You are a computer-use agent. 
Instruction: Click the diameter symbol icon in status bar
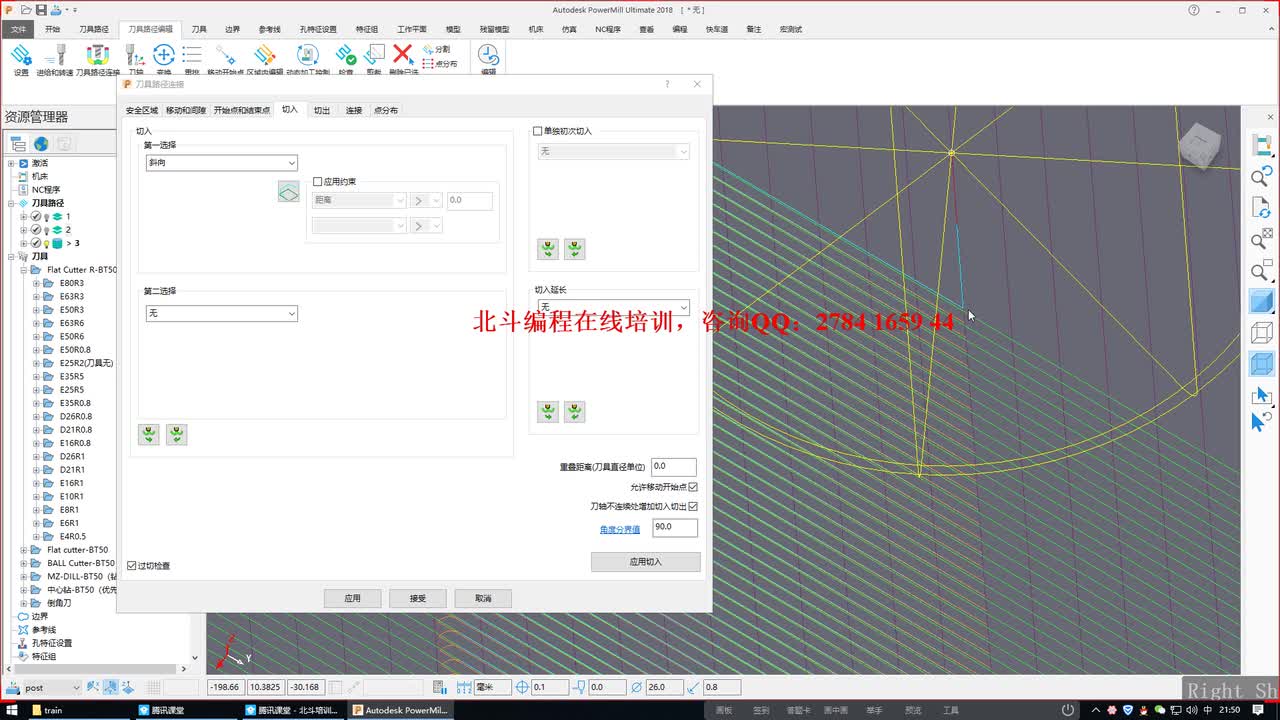[x=636, y=687]
